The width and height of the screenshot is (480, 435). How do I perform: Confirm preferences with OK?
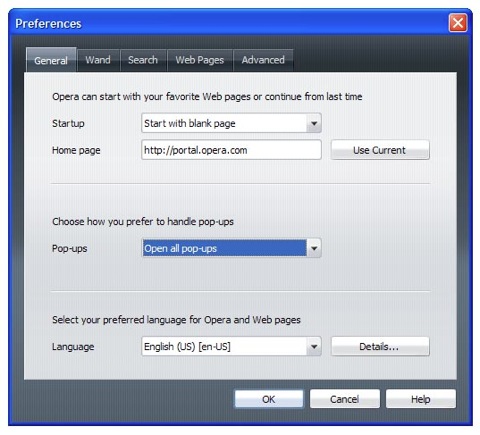coord(269,399)
